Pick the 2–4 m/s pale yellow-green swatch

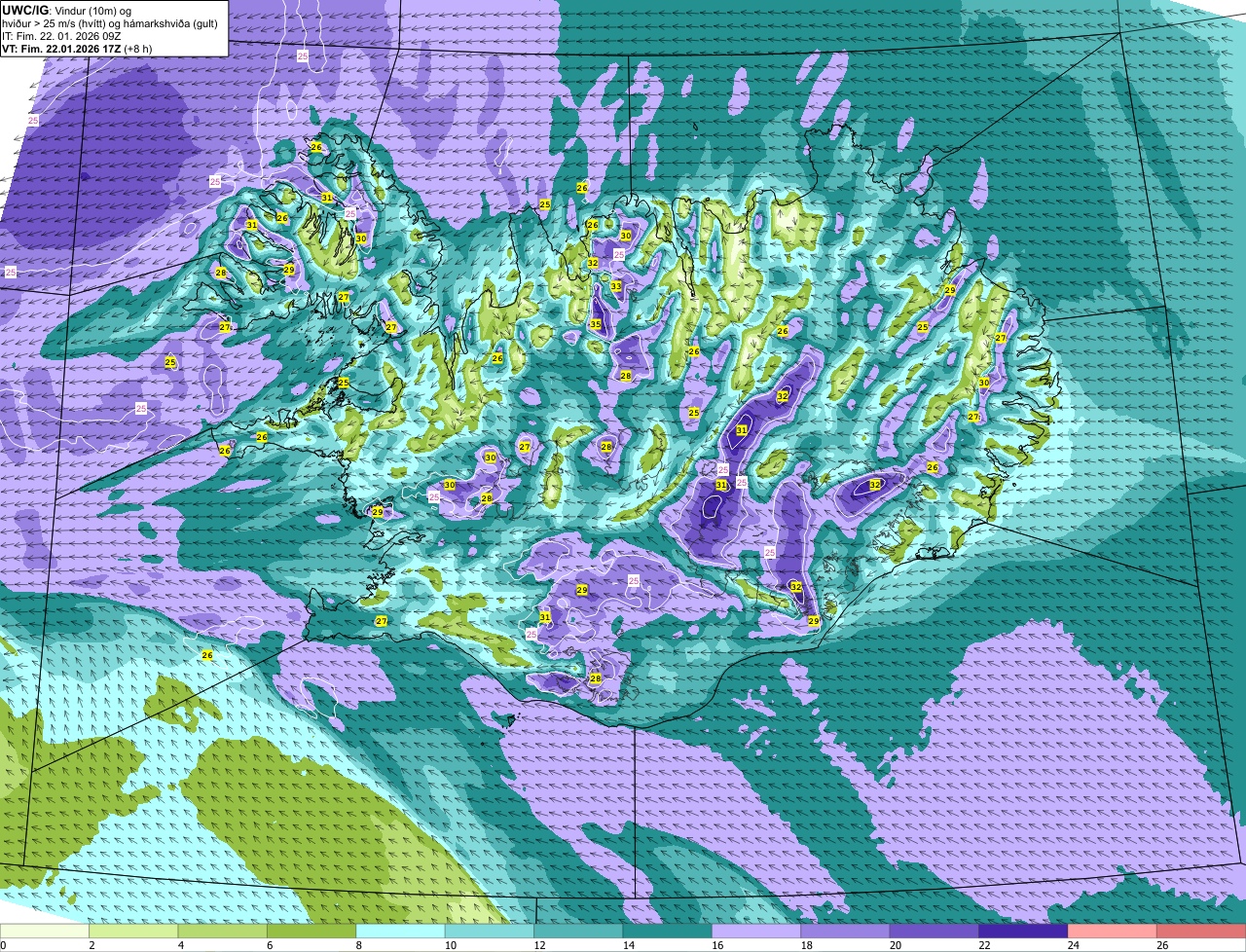134,931
